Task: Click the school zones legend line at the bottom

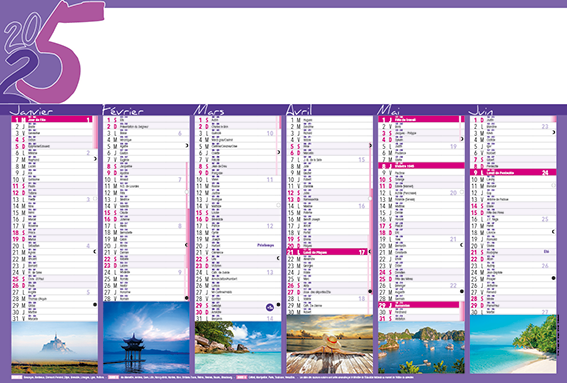Action: pos(213,377)
